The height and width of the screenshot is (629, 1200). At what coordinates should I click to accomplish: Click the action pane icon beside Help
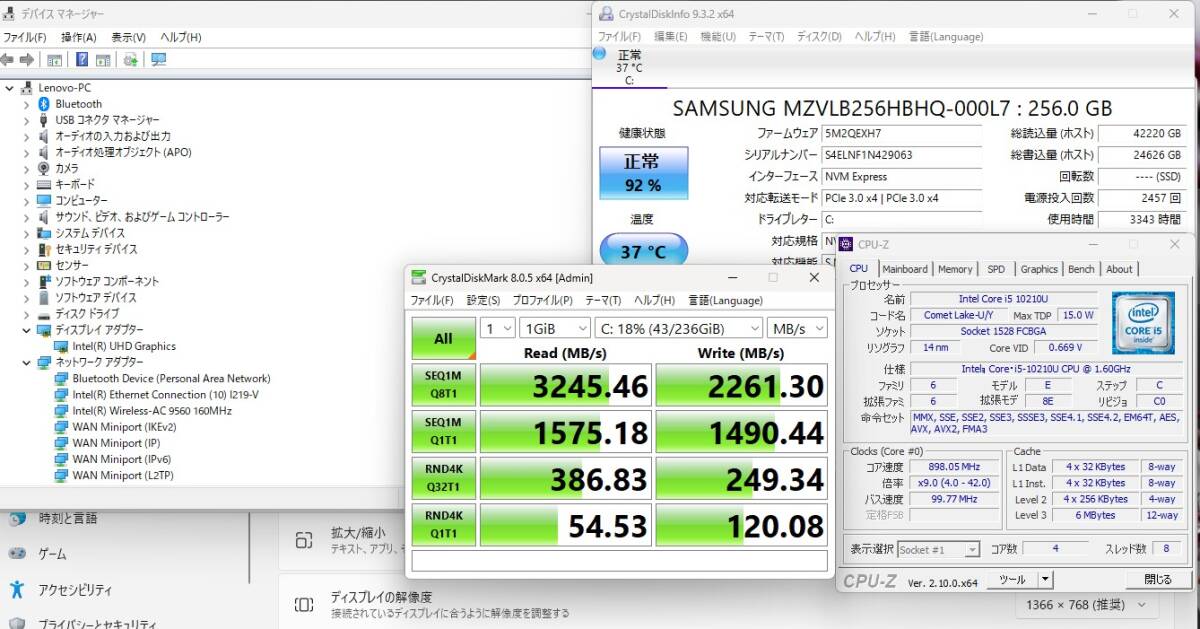pos(104,60)
